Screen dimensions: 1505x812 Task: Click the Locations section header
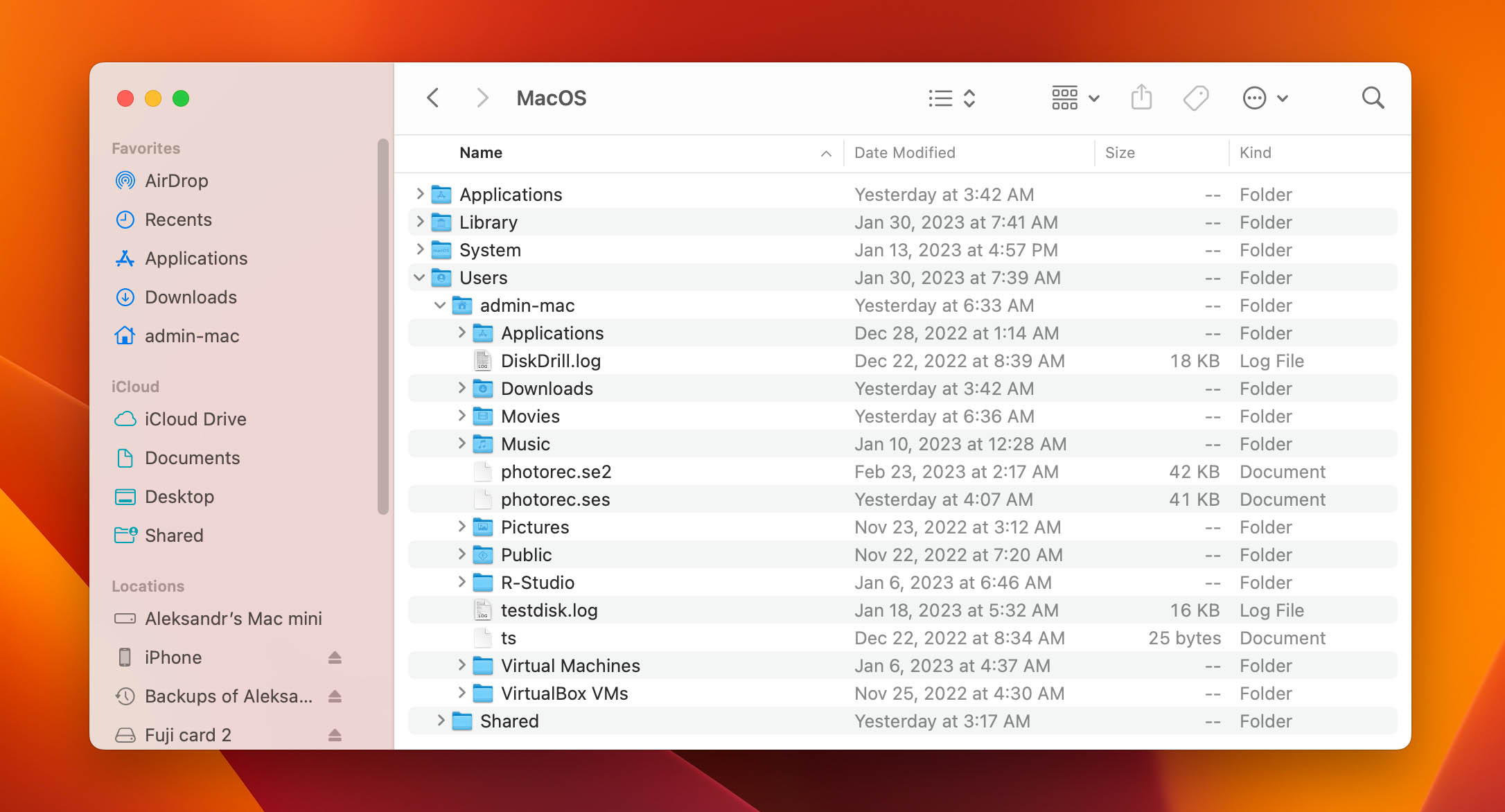(x=148, y=586)
